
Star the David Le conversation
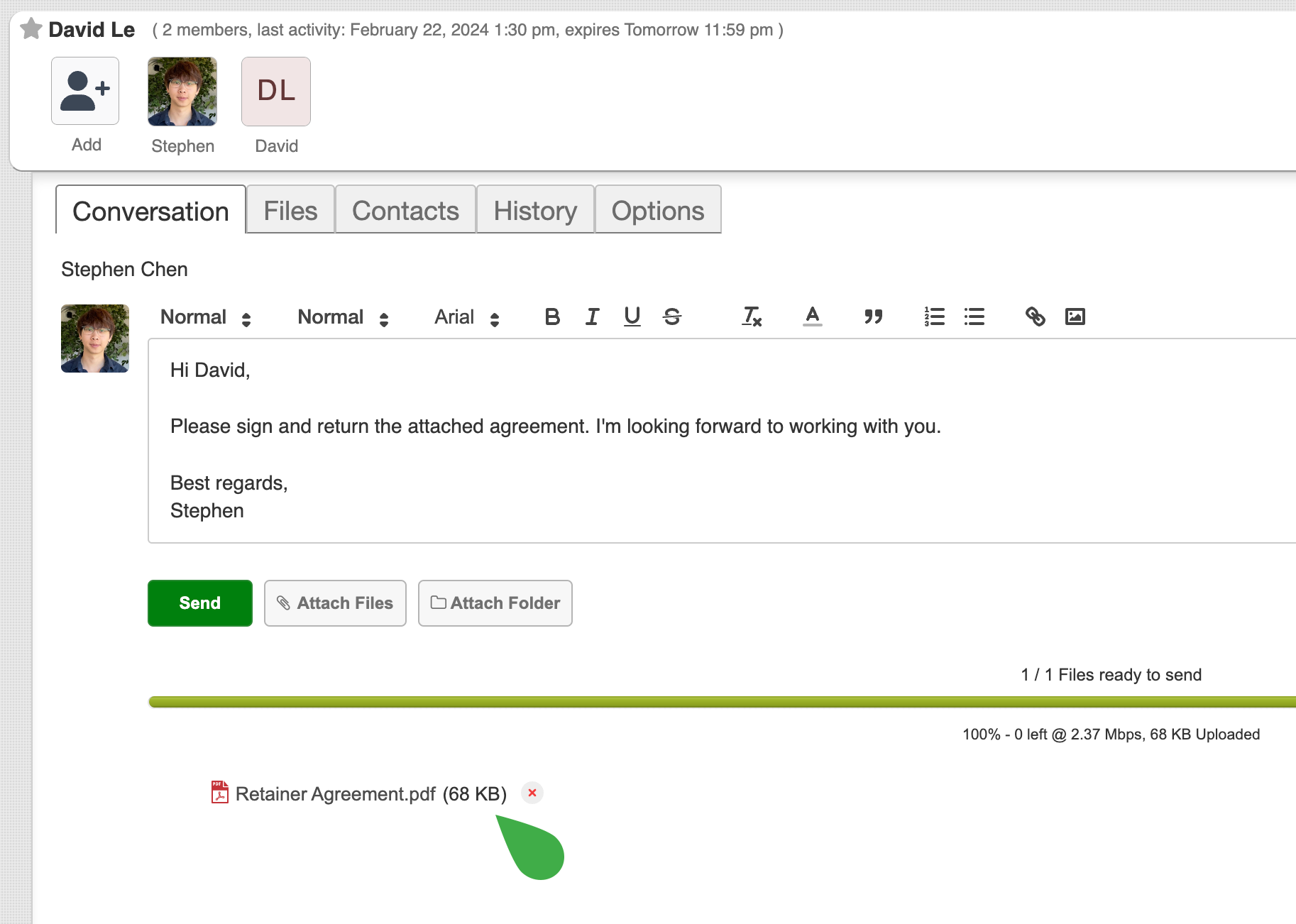pos(31,28)
